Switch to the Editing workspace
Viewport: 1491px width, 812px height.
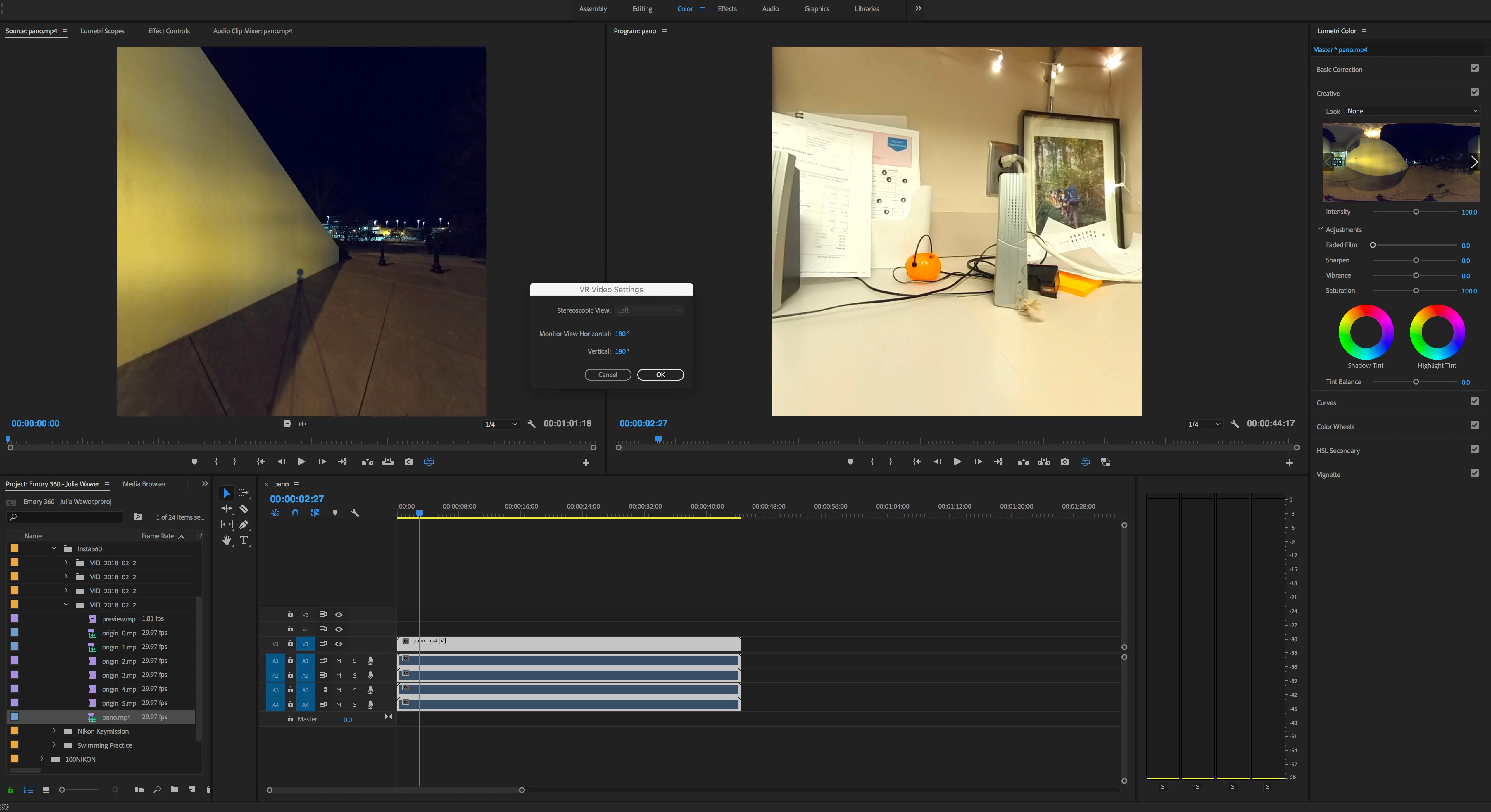(x=642, y=9)
